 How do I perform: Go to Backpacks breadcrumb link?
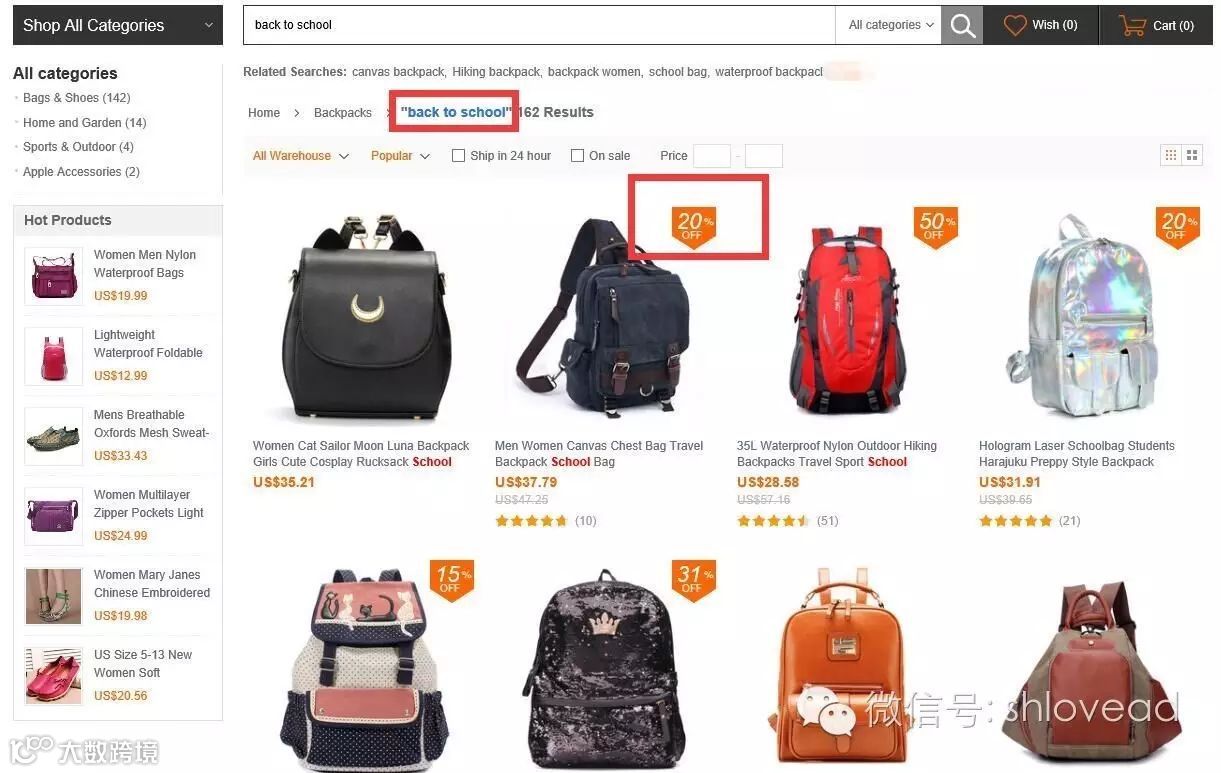(343, 113)
